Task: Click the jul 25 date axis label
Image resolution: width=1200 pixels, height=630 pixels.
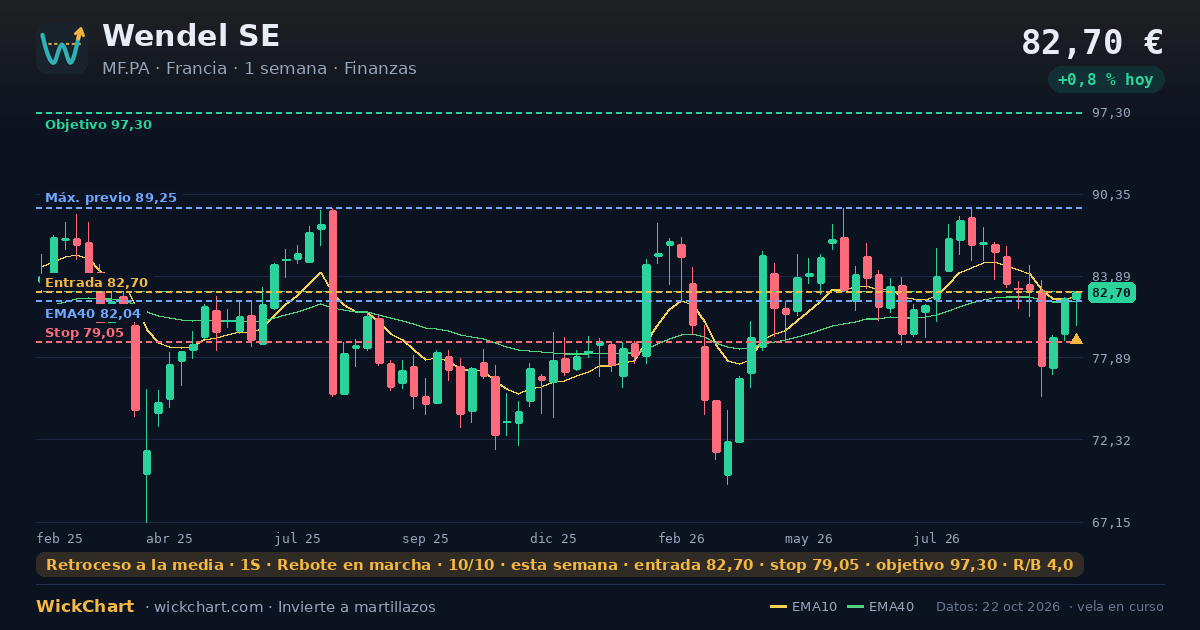Action: (x=298, y=538)
